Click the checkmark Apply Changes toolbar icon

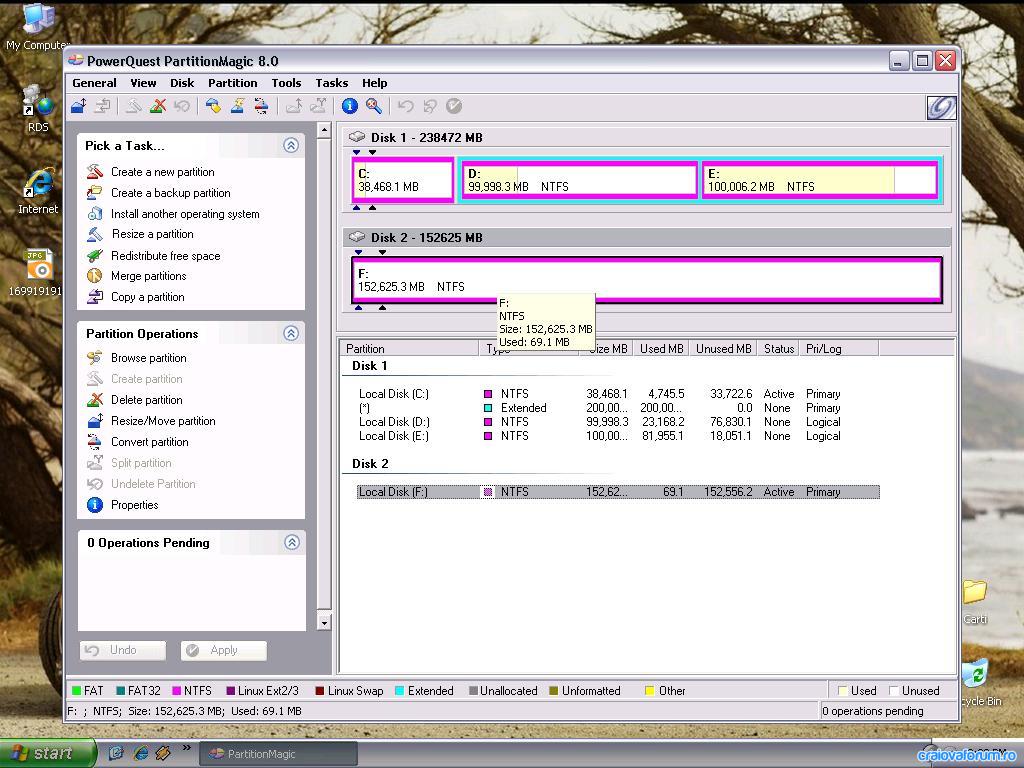(454, 106)
